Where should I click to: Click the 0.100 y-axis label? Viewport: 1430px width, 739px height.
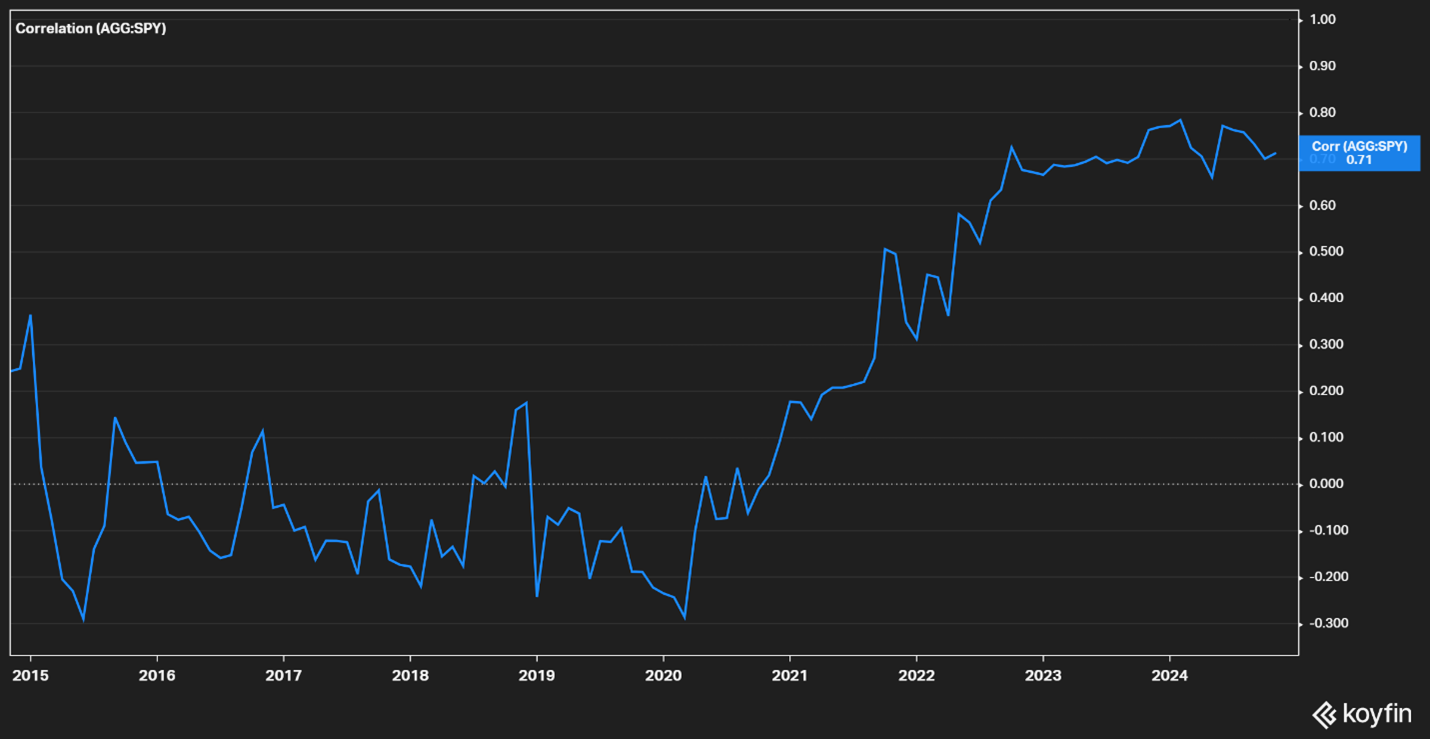[x=1324, y=438]
